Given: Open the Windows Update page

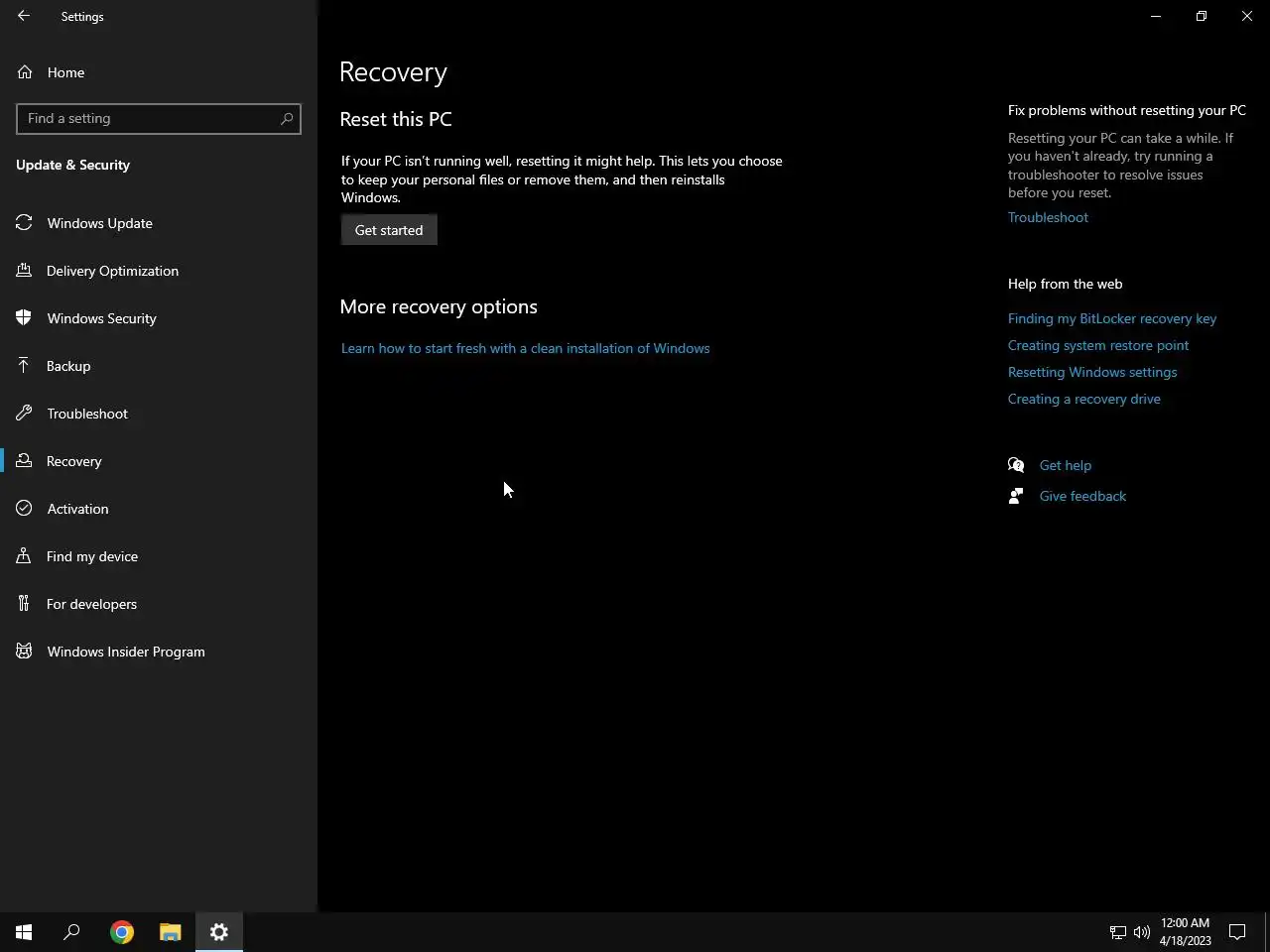Looking at the screenshot, I should point(159,223).
